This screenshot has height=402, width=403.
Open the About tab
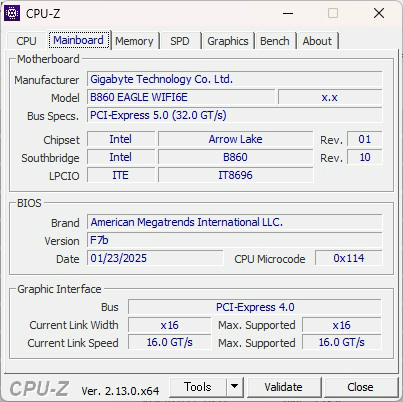point(317,41)
